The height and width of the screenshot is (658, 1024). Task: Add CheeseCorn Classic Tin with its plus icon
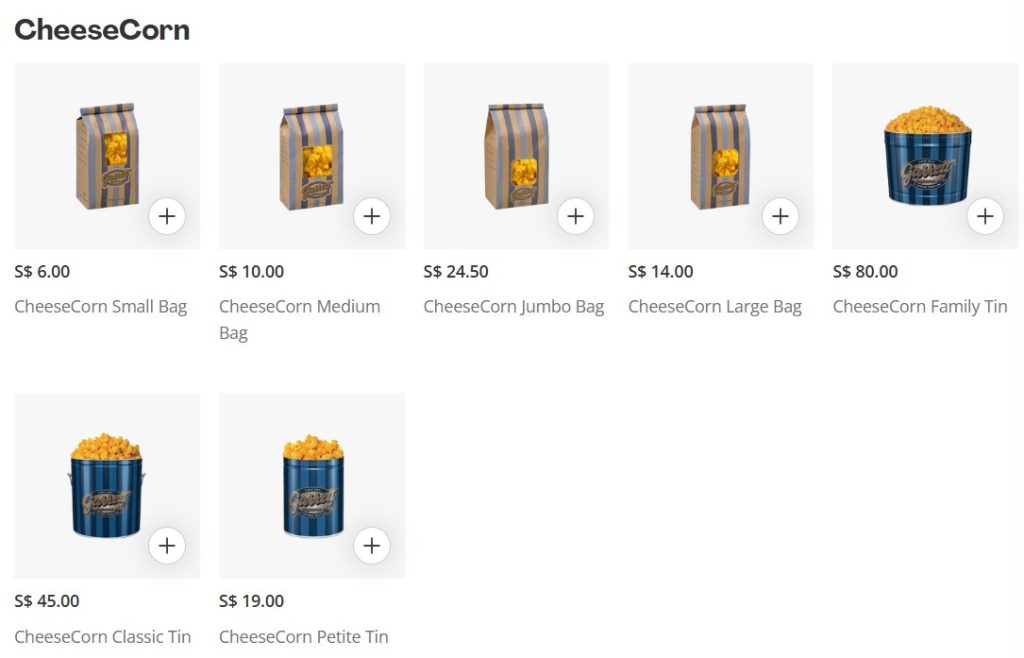click(167, 546)
